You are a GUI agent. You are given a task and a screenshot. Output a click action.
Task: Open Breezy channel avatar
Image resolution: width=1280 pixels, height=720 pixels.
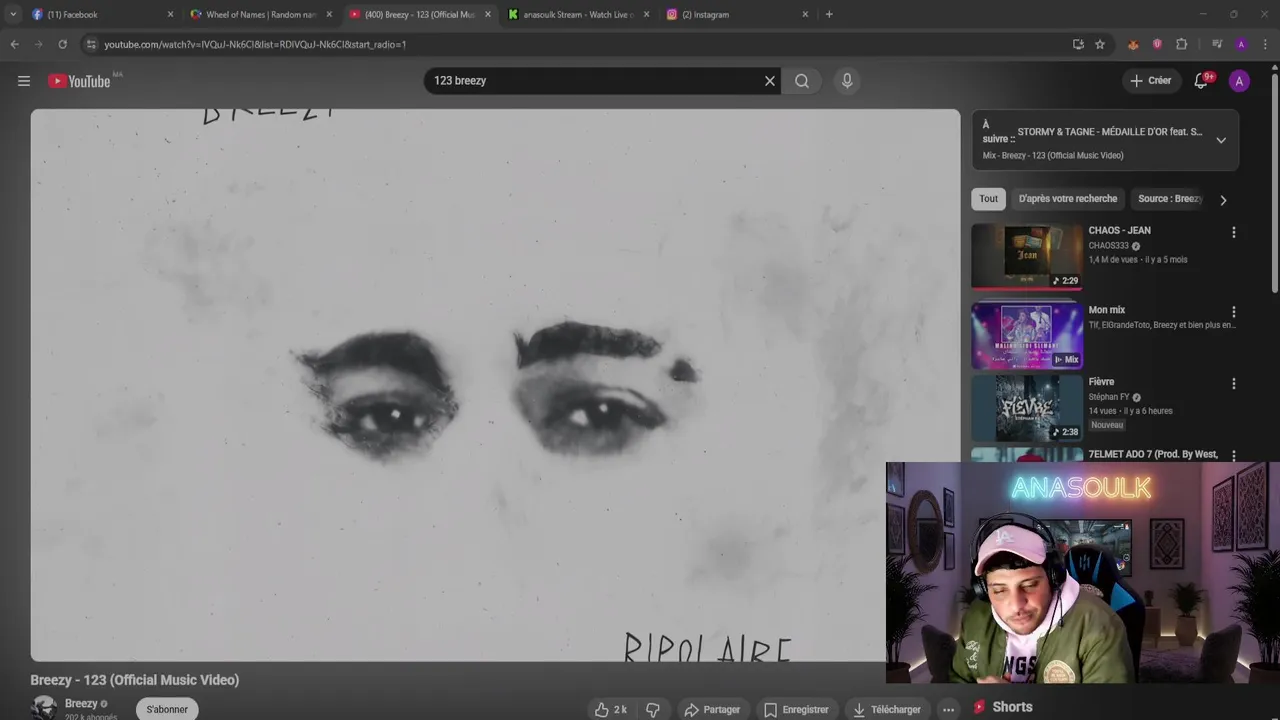tap(43, 707)
